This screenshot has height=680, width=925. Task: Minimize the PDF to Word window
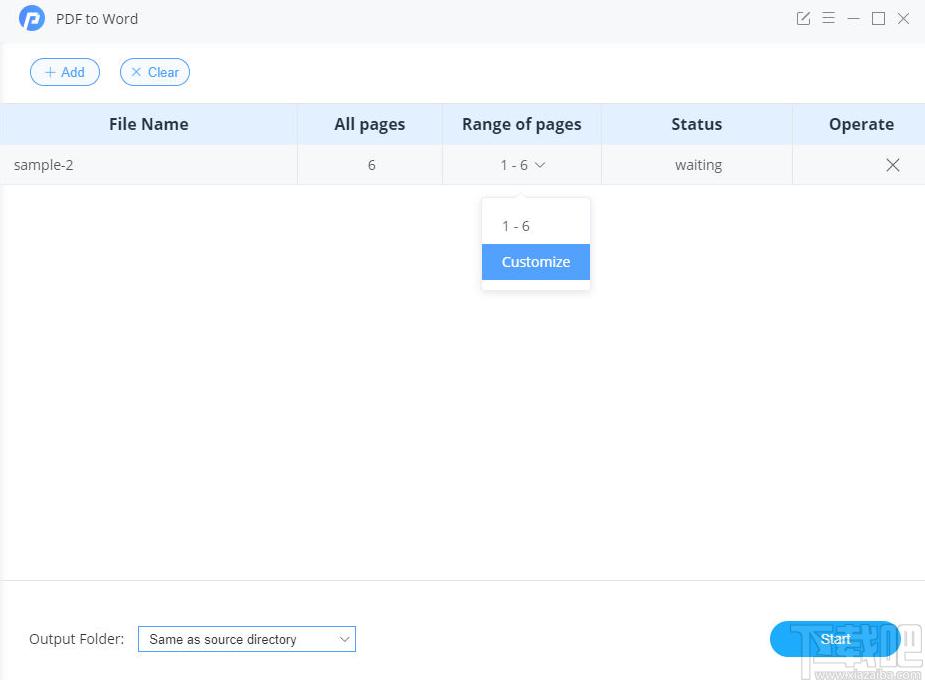(853, 18)
